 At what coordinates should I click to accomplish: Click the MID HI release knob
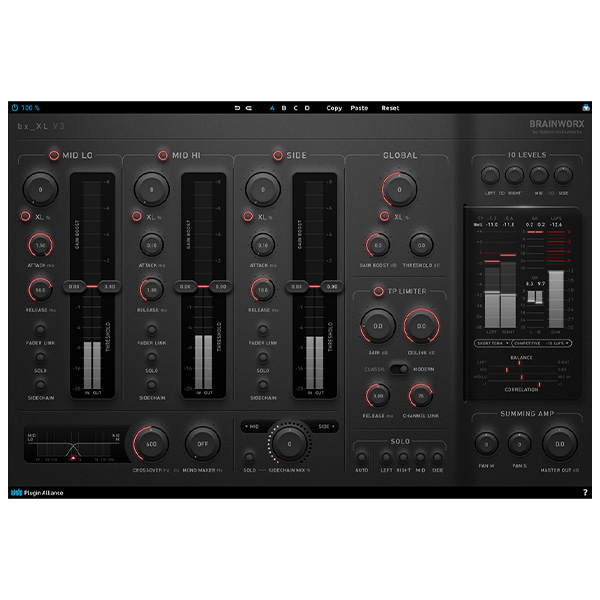click(x=152, y=290)
